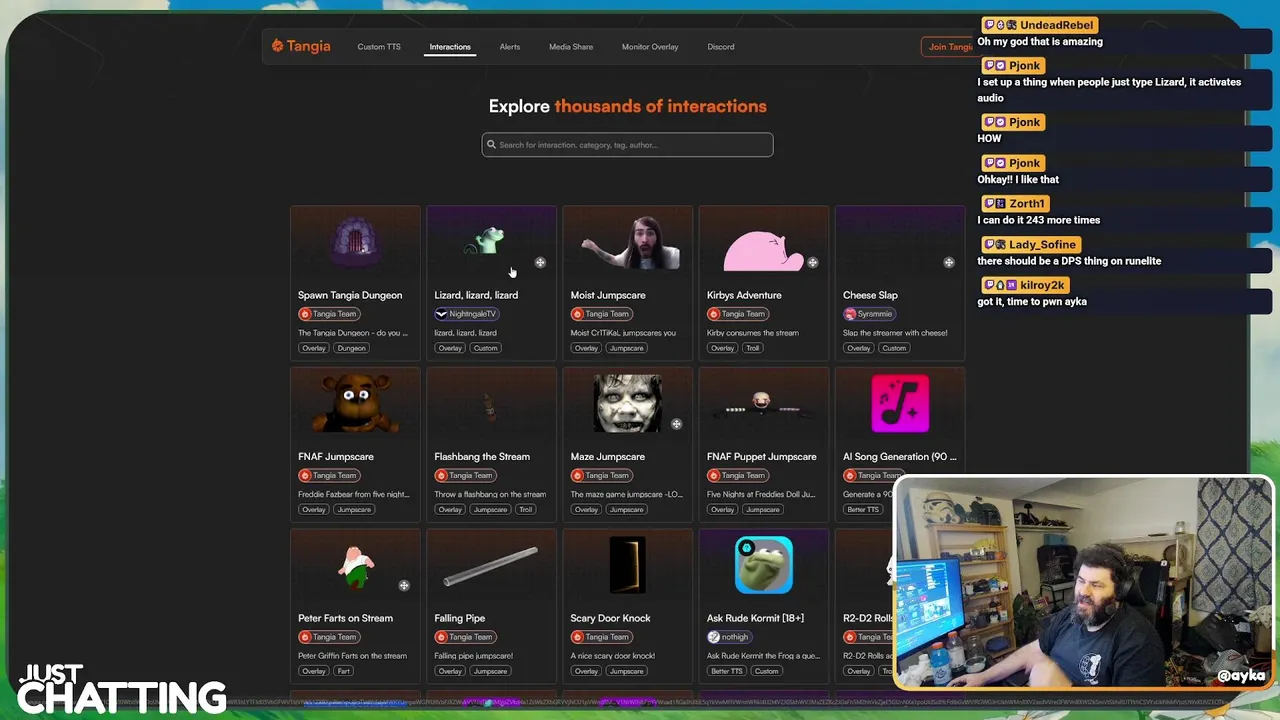Open the FNAF Jumpscare Freddy thumbnail
Image resolution: width=1280 pixels, height=720 pixels.
[x=355, y=404]
